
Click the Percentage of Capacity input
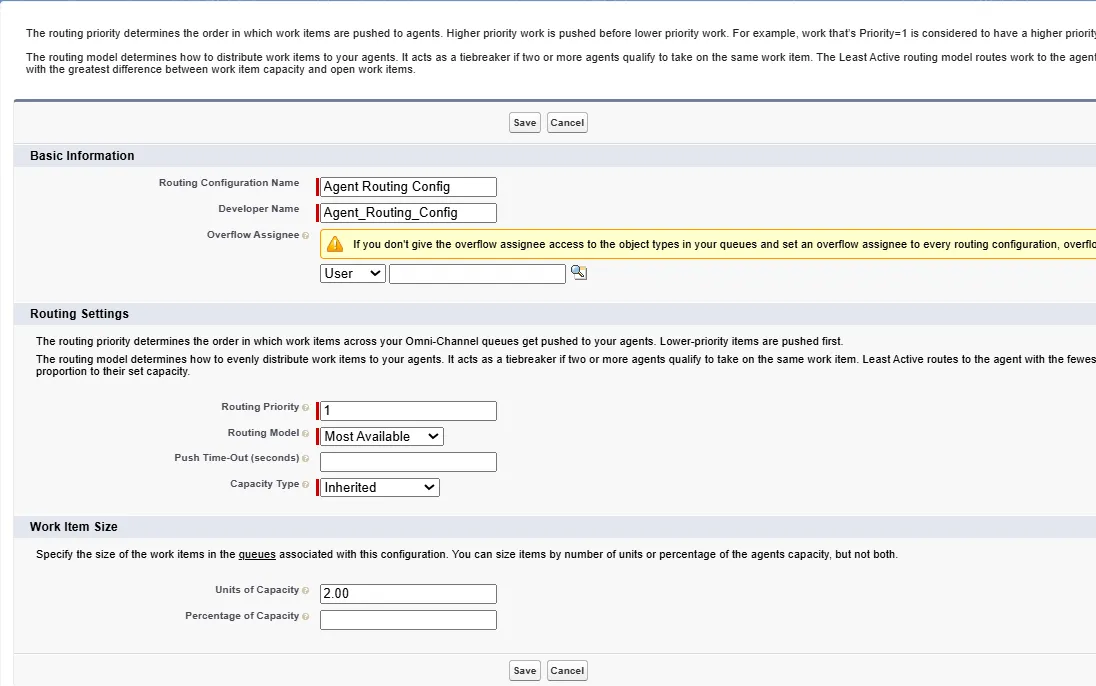(408, 620)
